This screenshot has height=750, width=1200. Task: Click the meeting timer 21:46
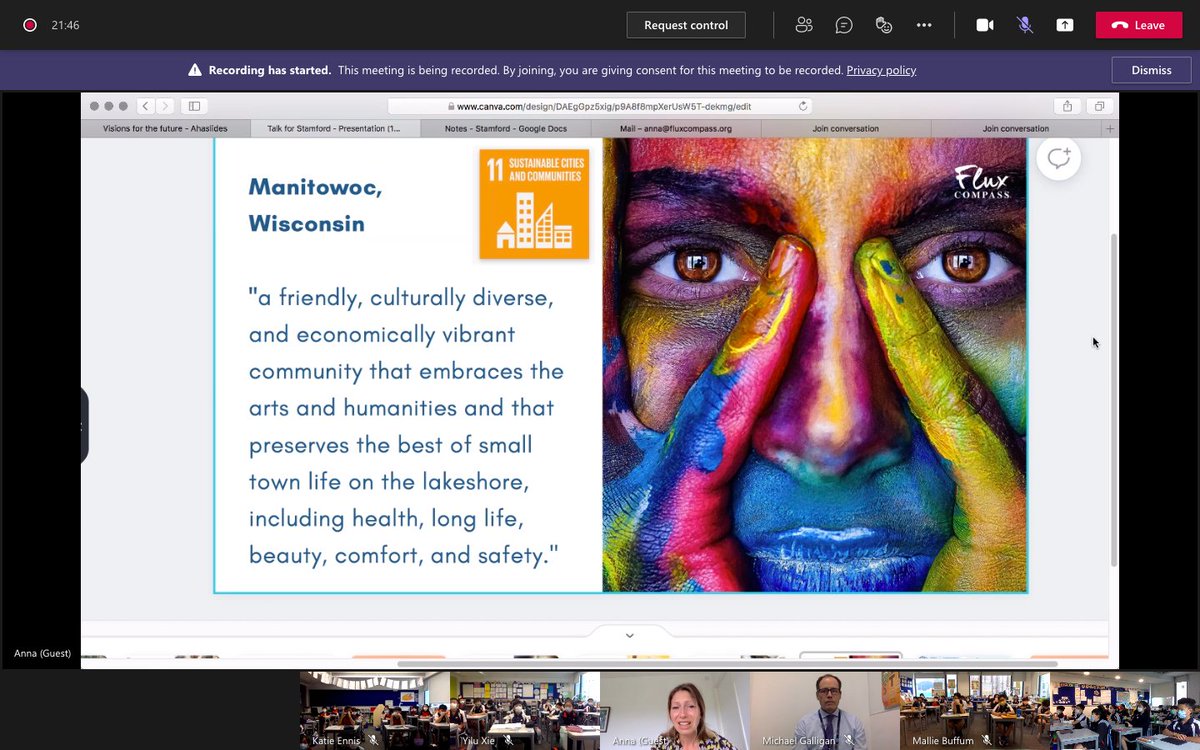[x=66, y=25]
